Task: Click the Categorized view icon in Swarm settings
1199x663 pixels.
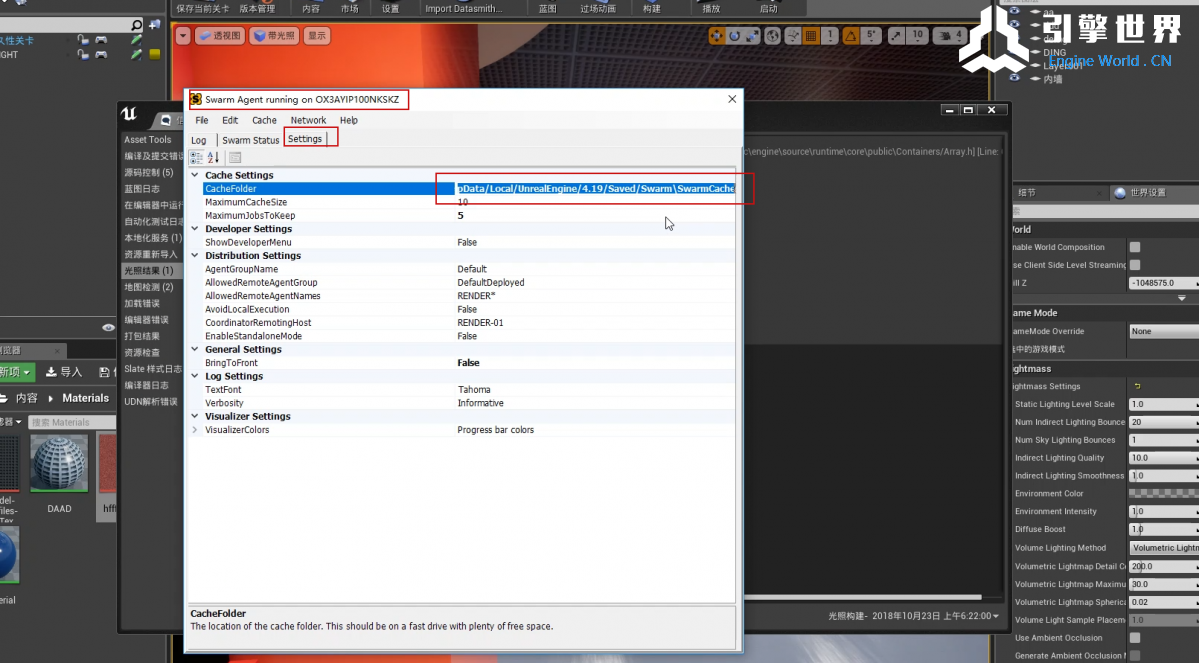Action: pyautogui.click(x=197, y=158)
